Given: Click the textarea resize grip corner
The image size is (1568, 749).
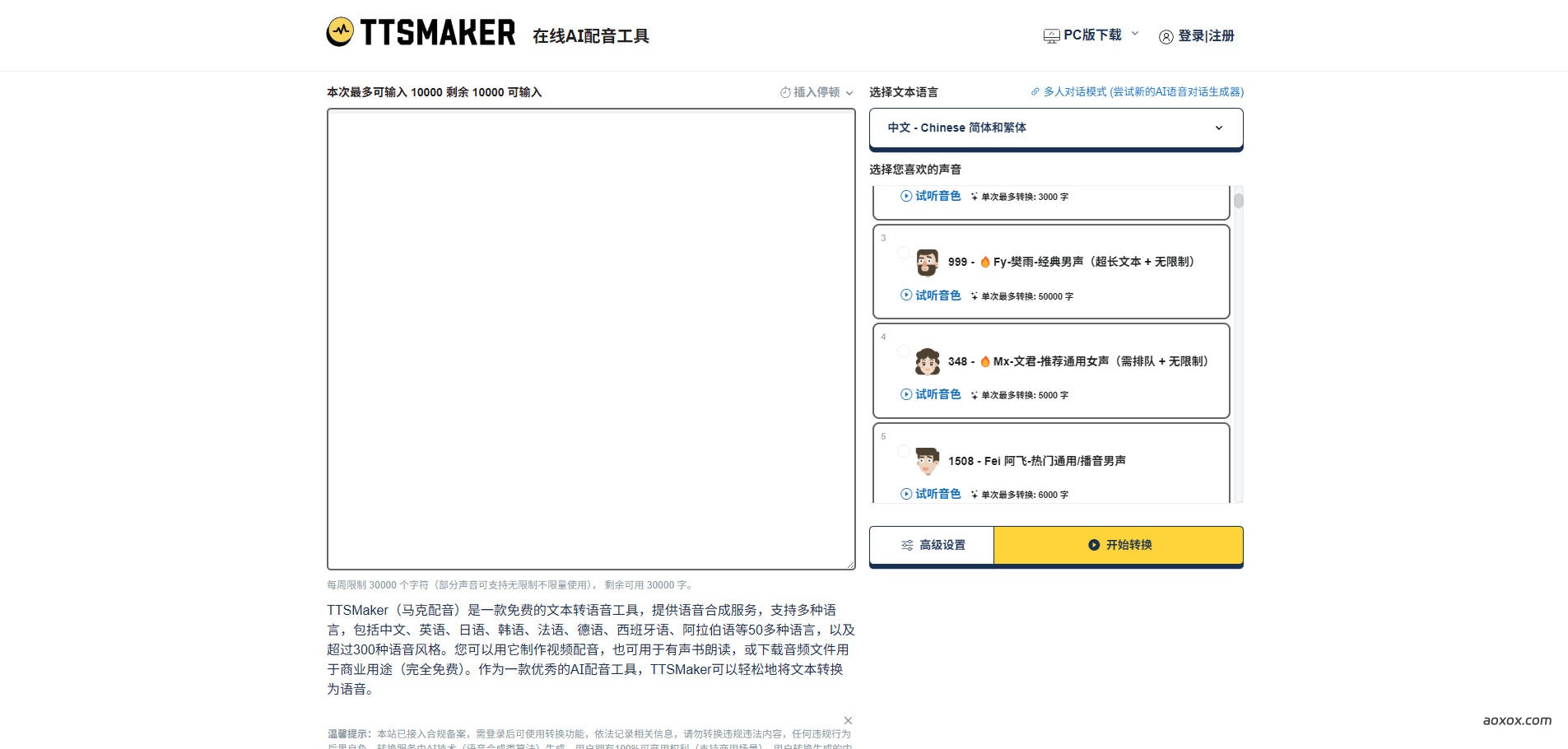Looking at the screenshot, I should [850, 564].
